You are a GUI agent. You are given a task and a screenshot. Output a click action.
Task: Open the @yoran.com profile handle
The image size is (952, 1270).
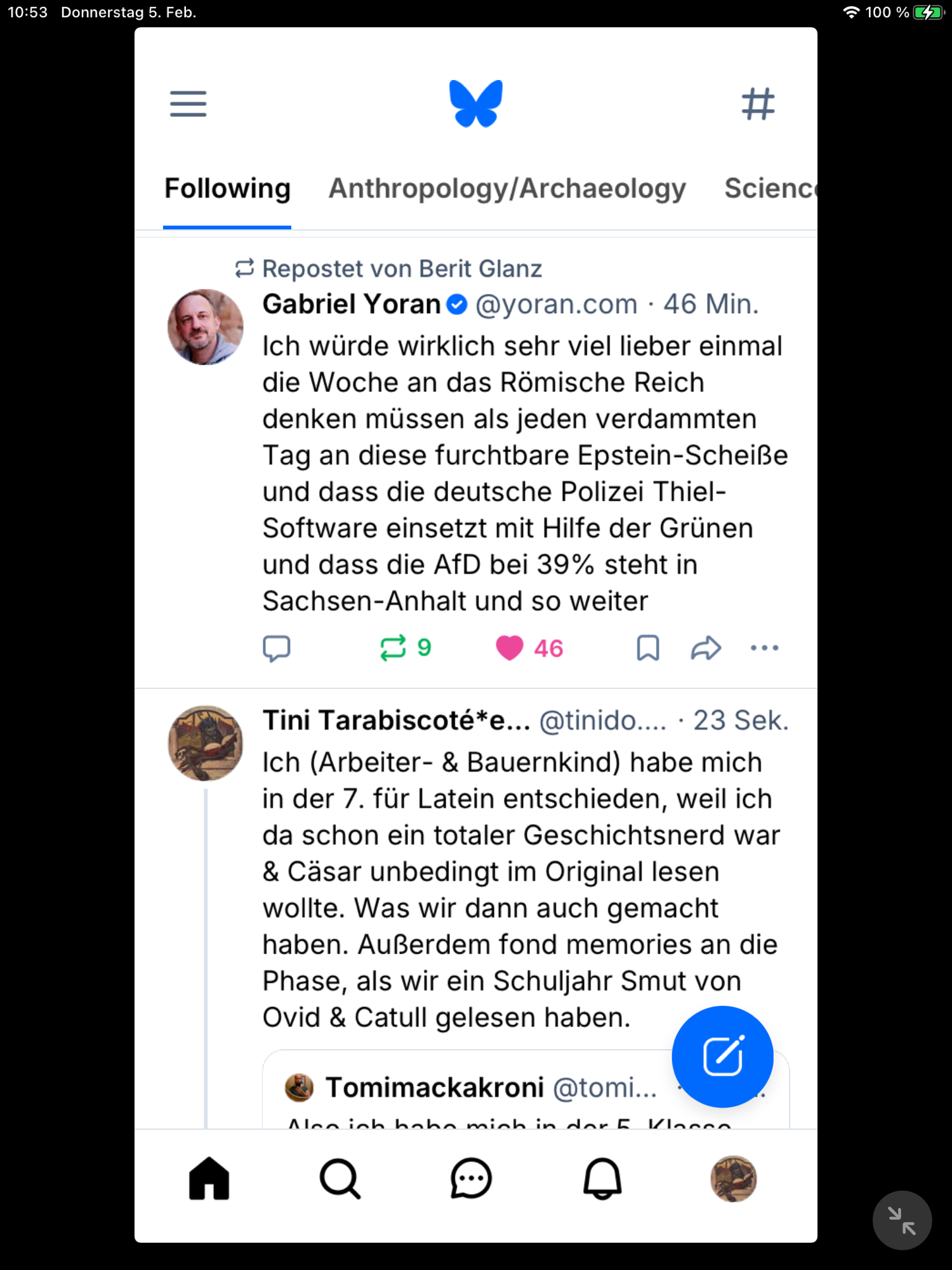click(556, 305)
